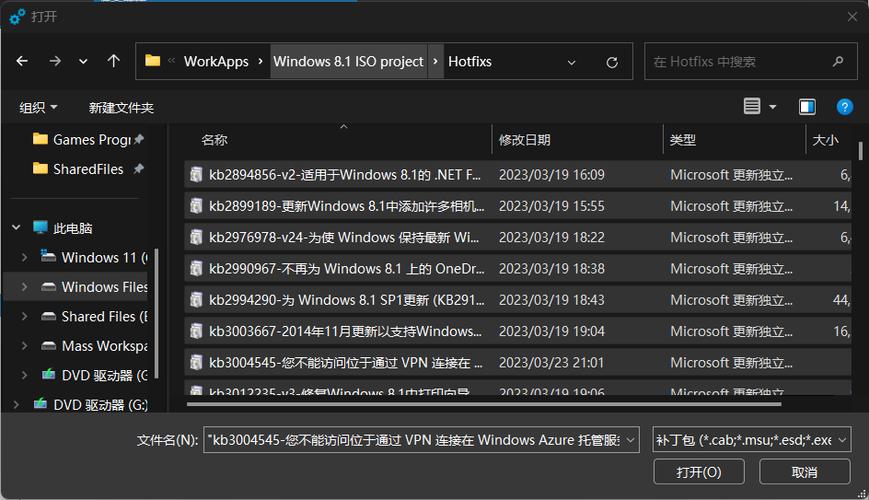Image resolution: width=869 pixels, height=500 pixels.
Task: Collapse the 此电脑 tree node
Action: (16, 227)
